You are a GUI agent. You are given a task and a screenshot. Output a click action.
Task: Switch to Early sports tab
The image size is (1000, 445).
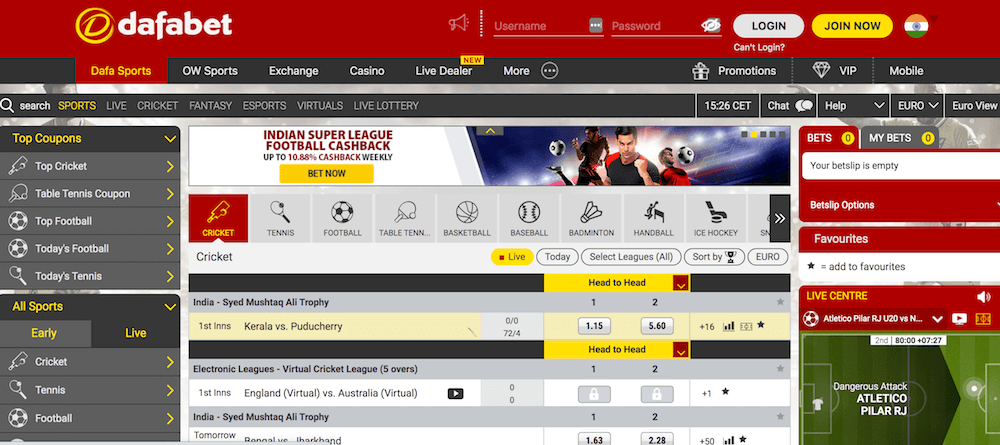[44, 333]
